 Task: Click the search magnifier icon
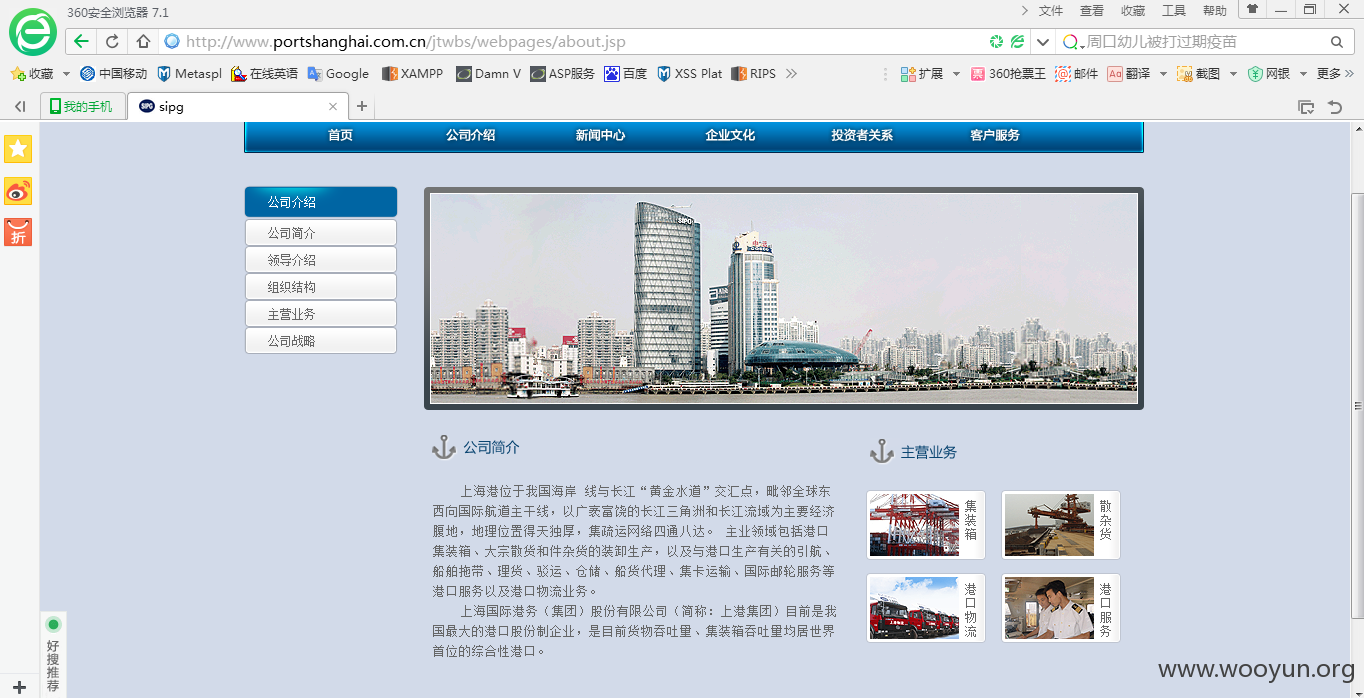pyautogui.click(x=1337, y=41)
